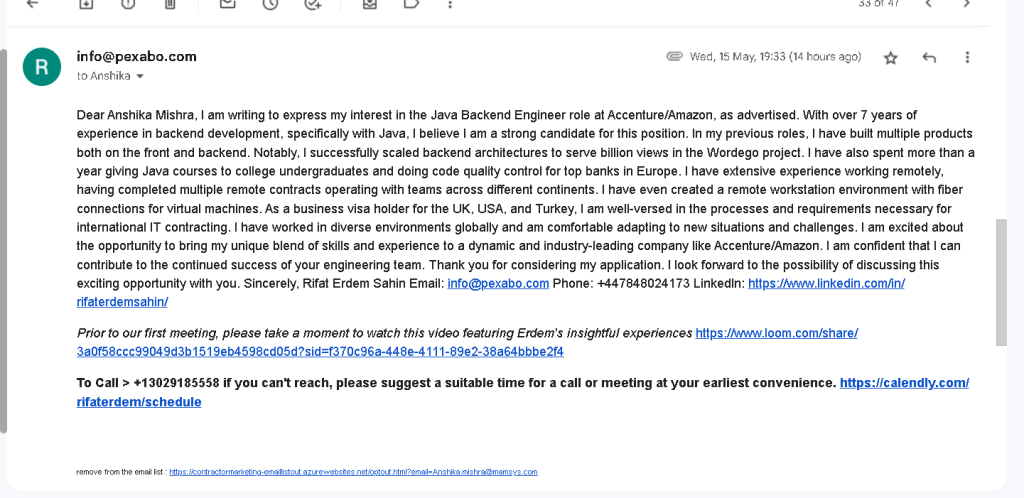The height and width of the screenshot is (498, 1024).
Task: Add this email to Tasks
Action: [x=313, y=3]
